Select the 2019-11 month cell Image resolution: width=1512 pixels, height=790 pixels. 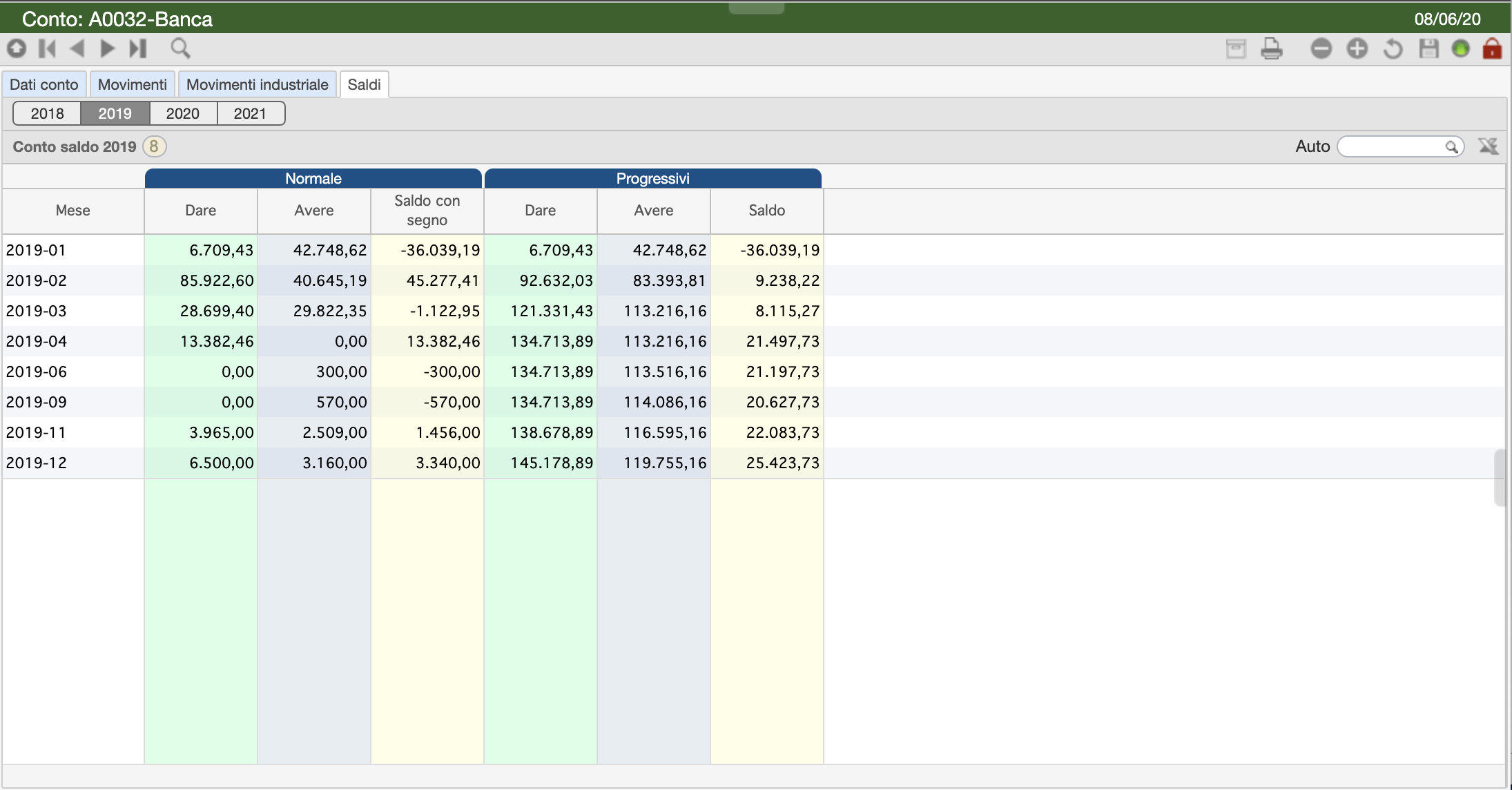coord(73,432)
